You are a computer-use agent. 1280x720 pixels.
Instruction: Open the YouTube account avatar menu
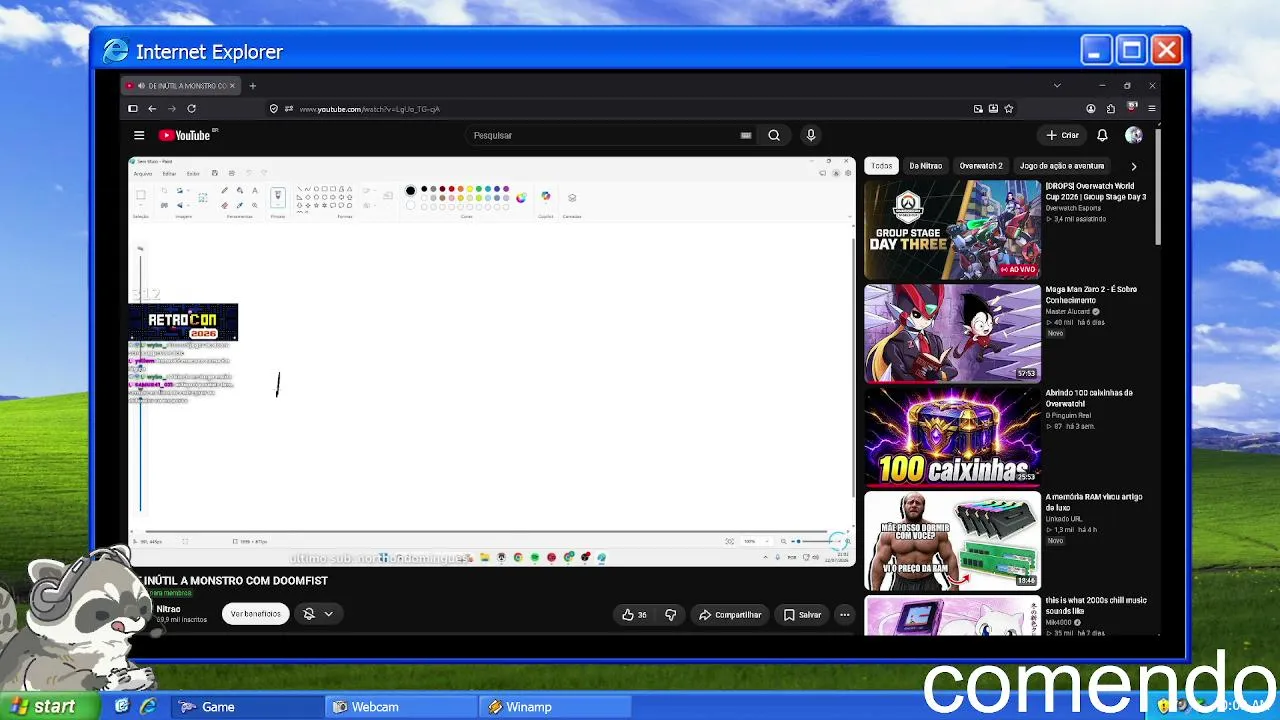(1133, 135)
